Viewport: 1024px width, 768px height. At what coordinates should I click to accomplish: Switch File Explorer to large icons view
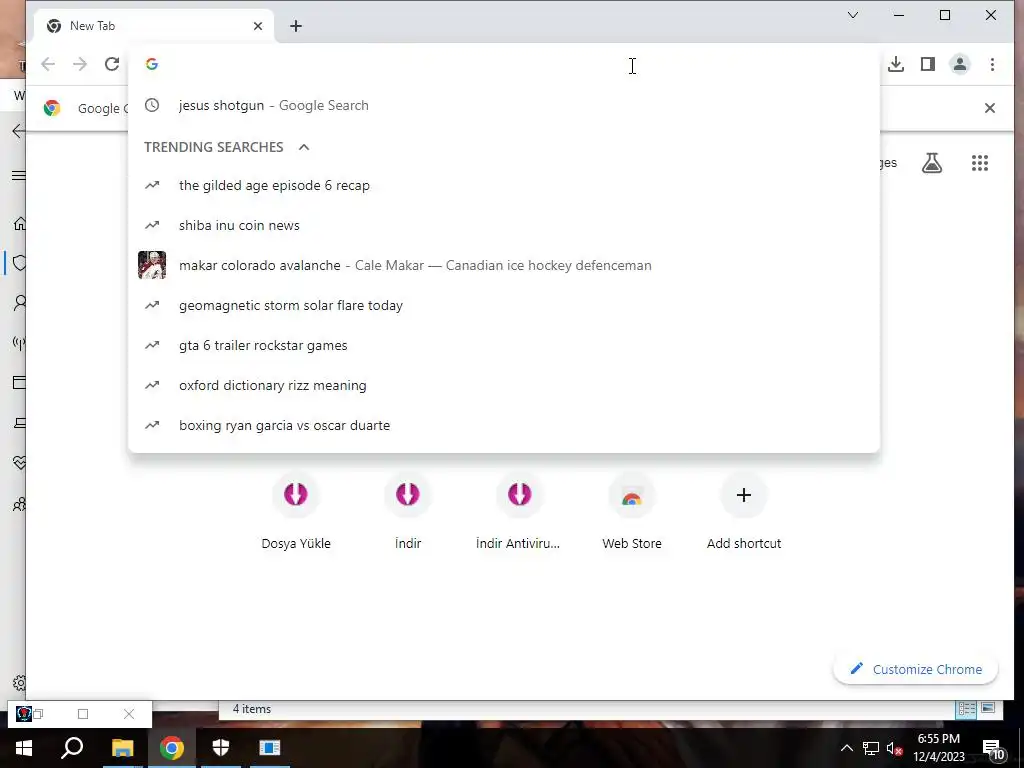tap(988, 709)
